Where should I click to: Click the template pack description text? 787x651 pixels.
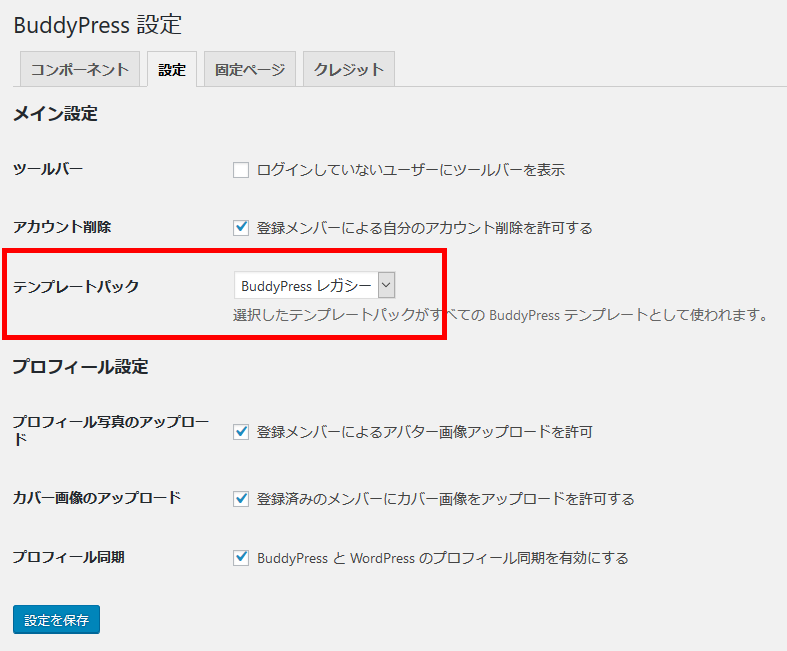pyautogui.click(x=501, y=315)
